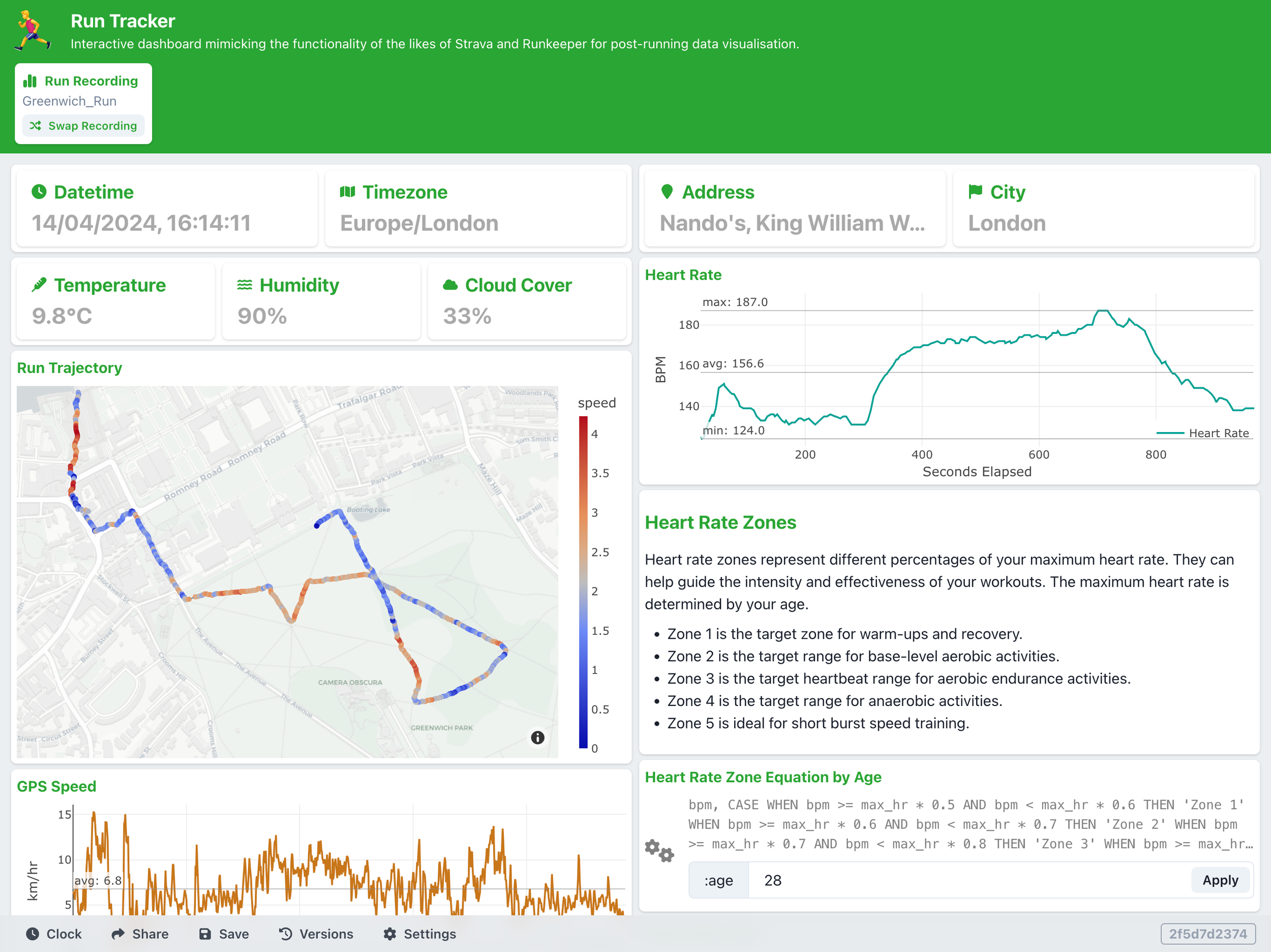Click the City flag icon
Screen dimensions: 1271x952
click(x=975, y=192)
